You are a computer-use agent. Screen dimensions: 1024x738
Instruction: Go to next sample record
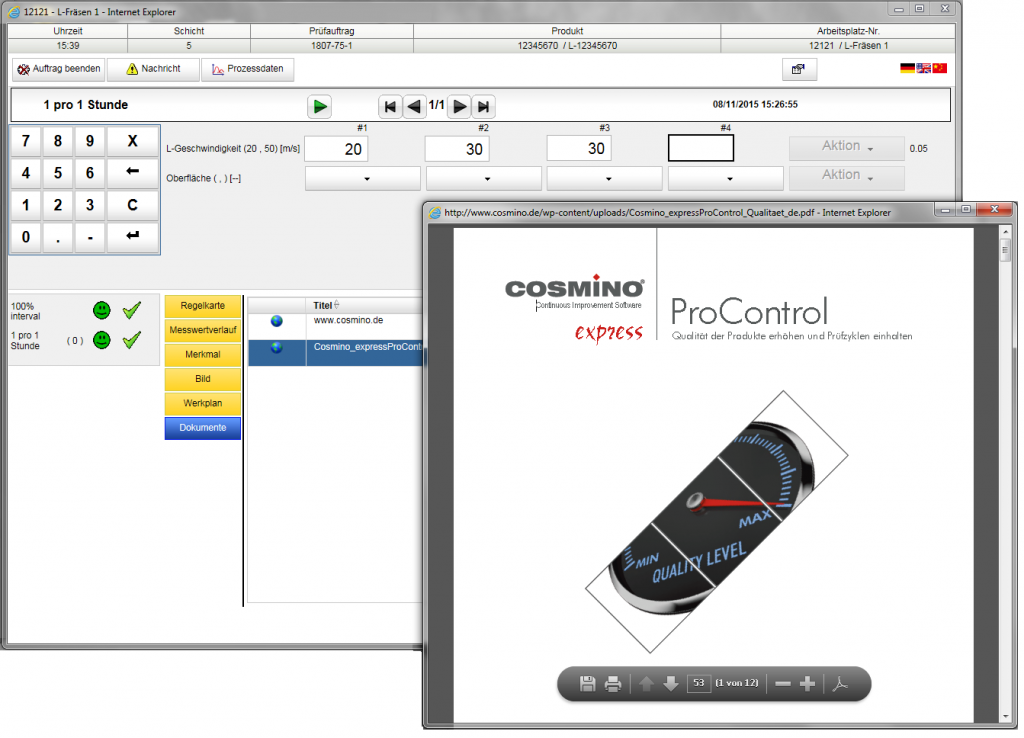(460, 106)
